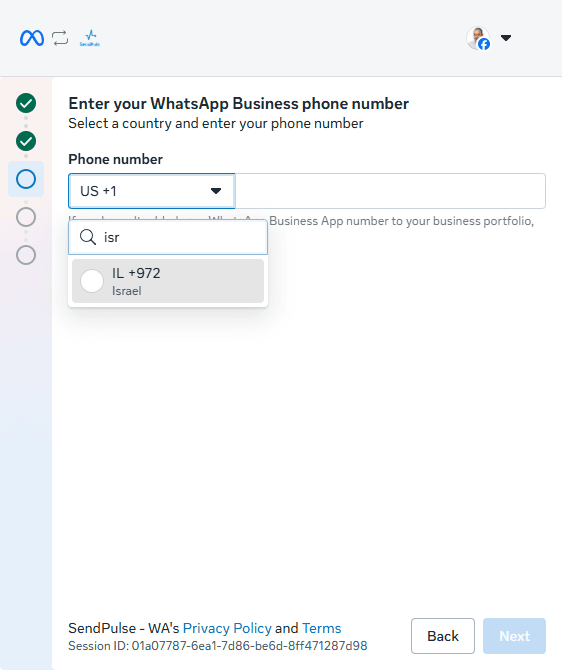Viewport: 562px width, 670px height.
Task: Click the magnifier icon in country search
Action: pyautogui.click(x=88, y=237)
